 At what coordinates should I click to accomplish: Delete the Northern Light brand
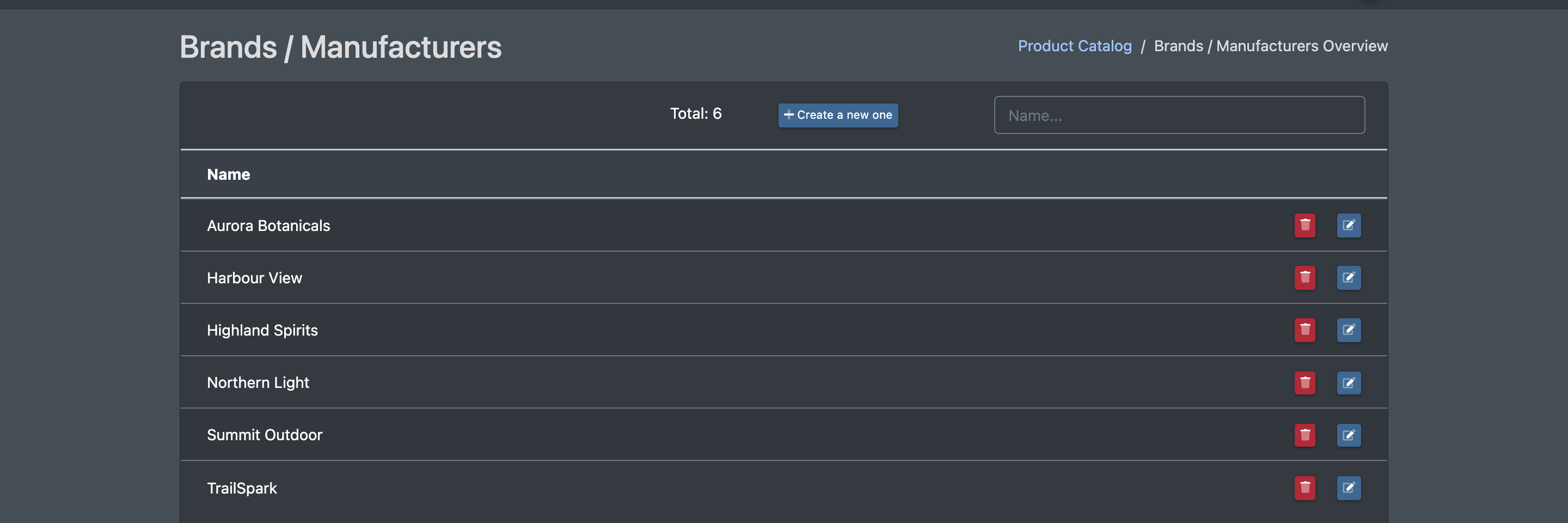point(1304,383)
